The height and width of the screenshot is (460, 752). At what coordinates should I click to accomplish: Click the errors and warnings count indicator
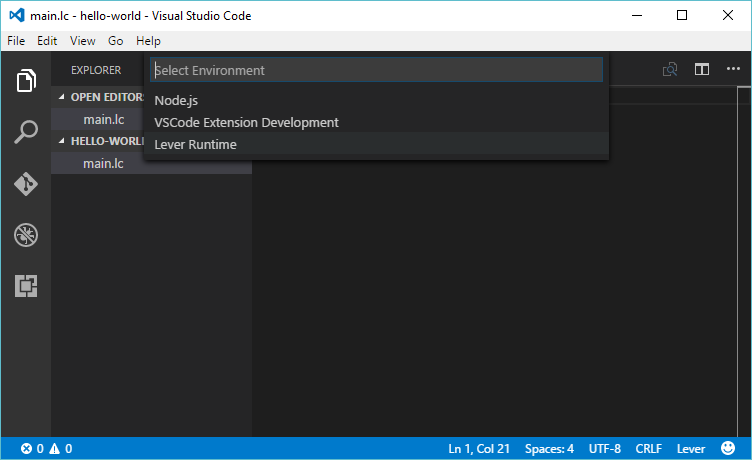pyautogui.click(x=46, y=449)
